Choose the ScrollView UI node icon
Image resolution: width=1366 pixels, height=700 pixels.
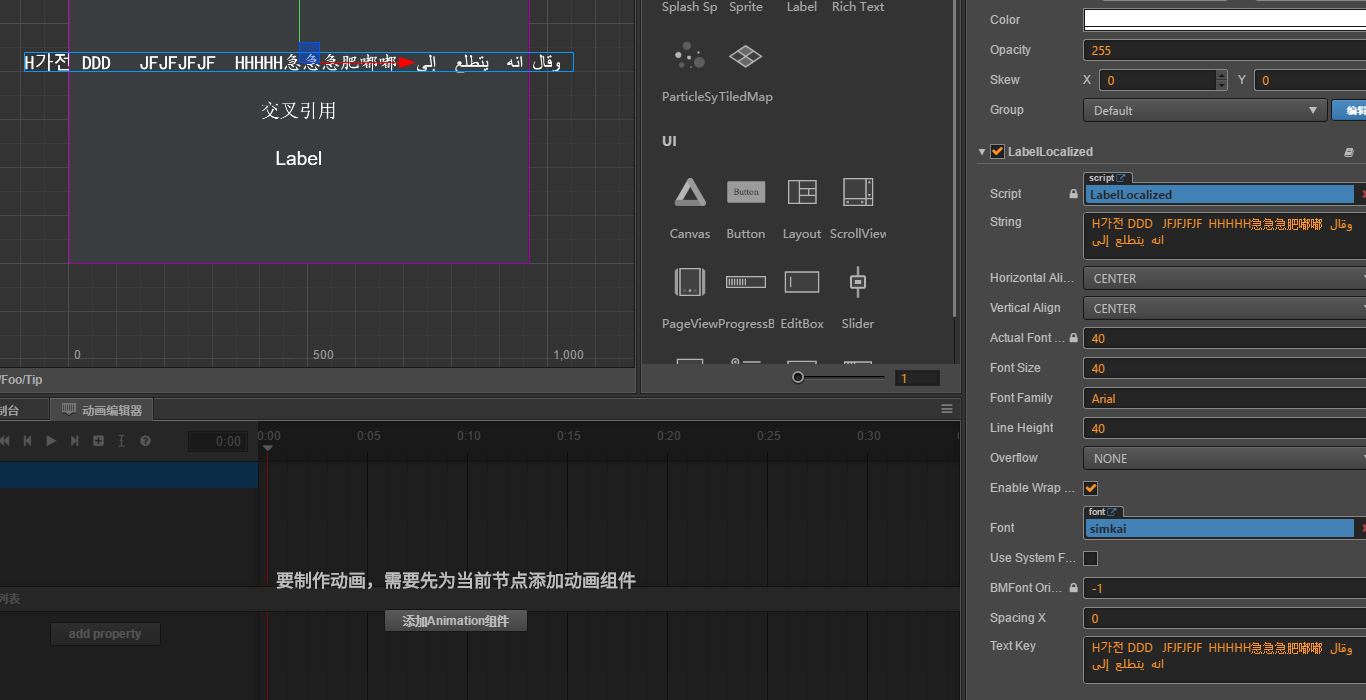point(858,192)
